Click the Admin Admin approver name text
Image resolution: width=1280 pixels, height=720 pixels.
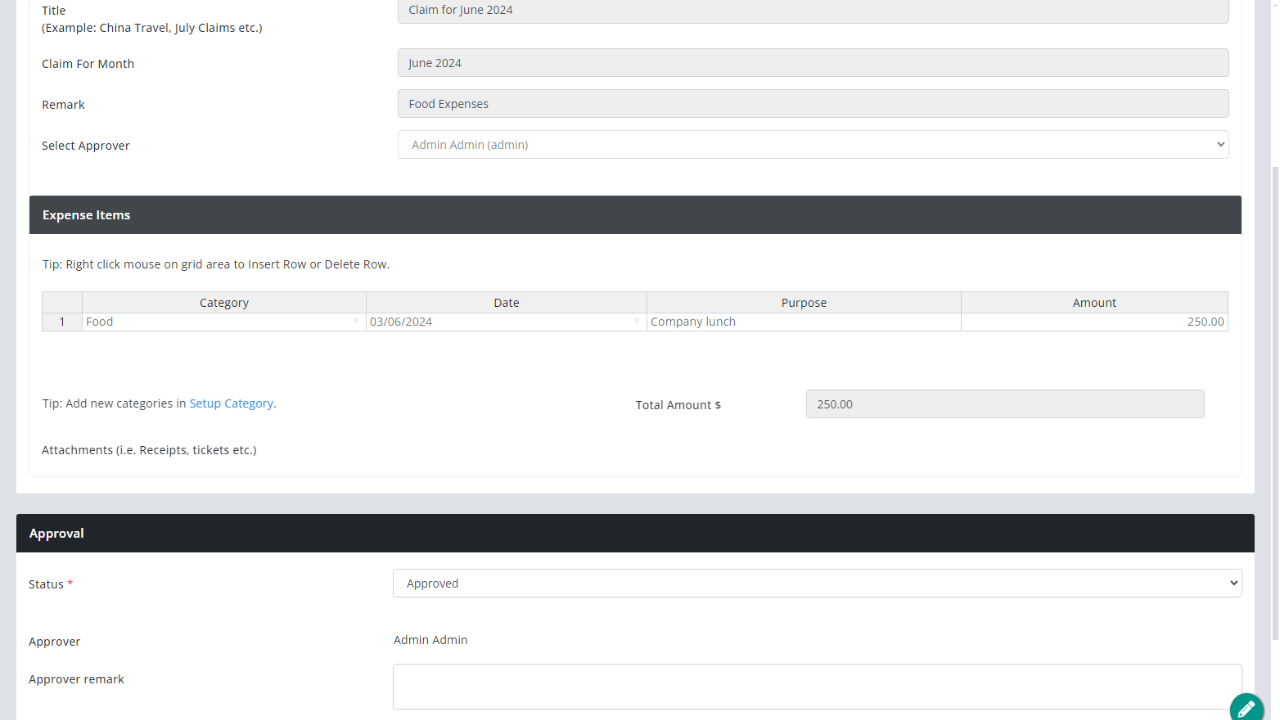click(431, 640)
